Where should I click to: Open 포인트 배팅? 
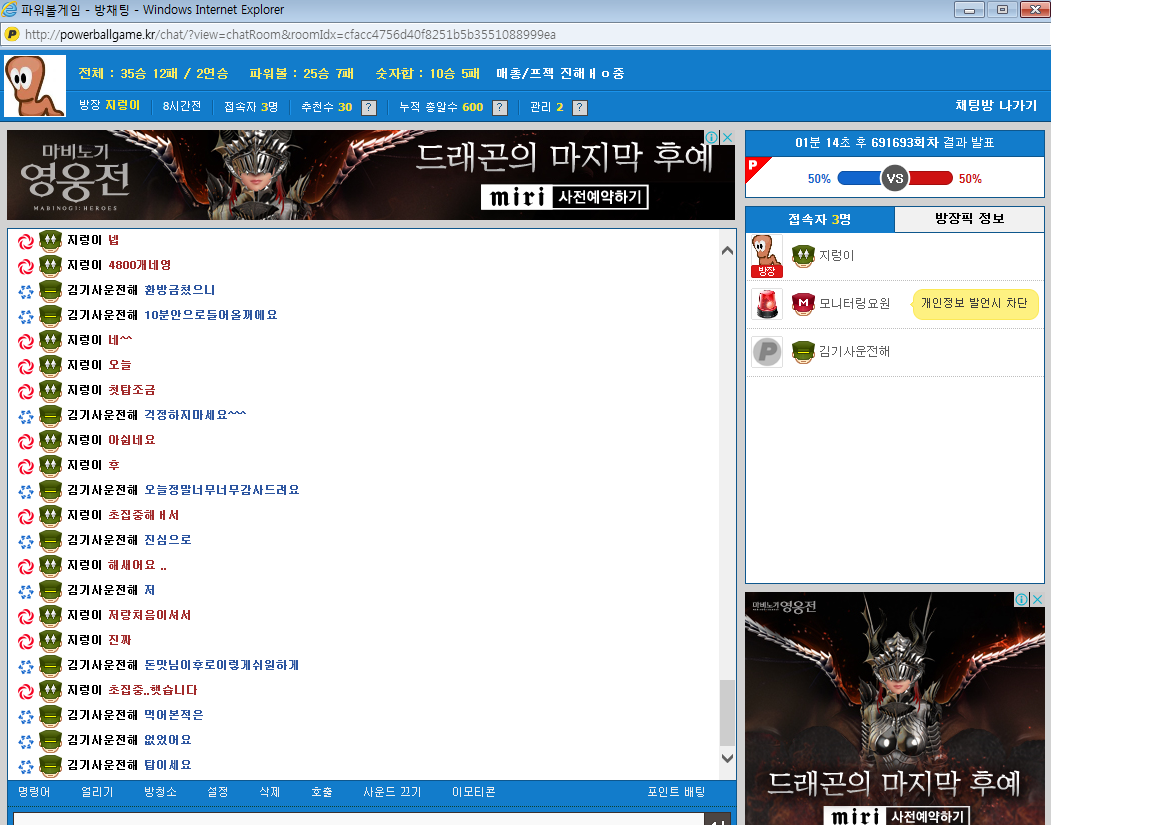tap(676, 792)
